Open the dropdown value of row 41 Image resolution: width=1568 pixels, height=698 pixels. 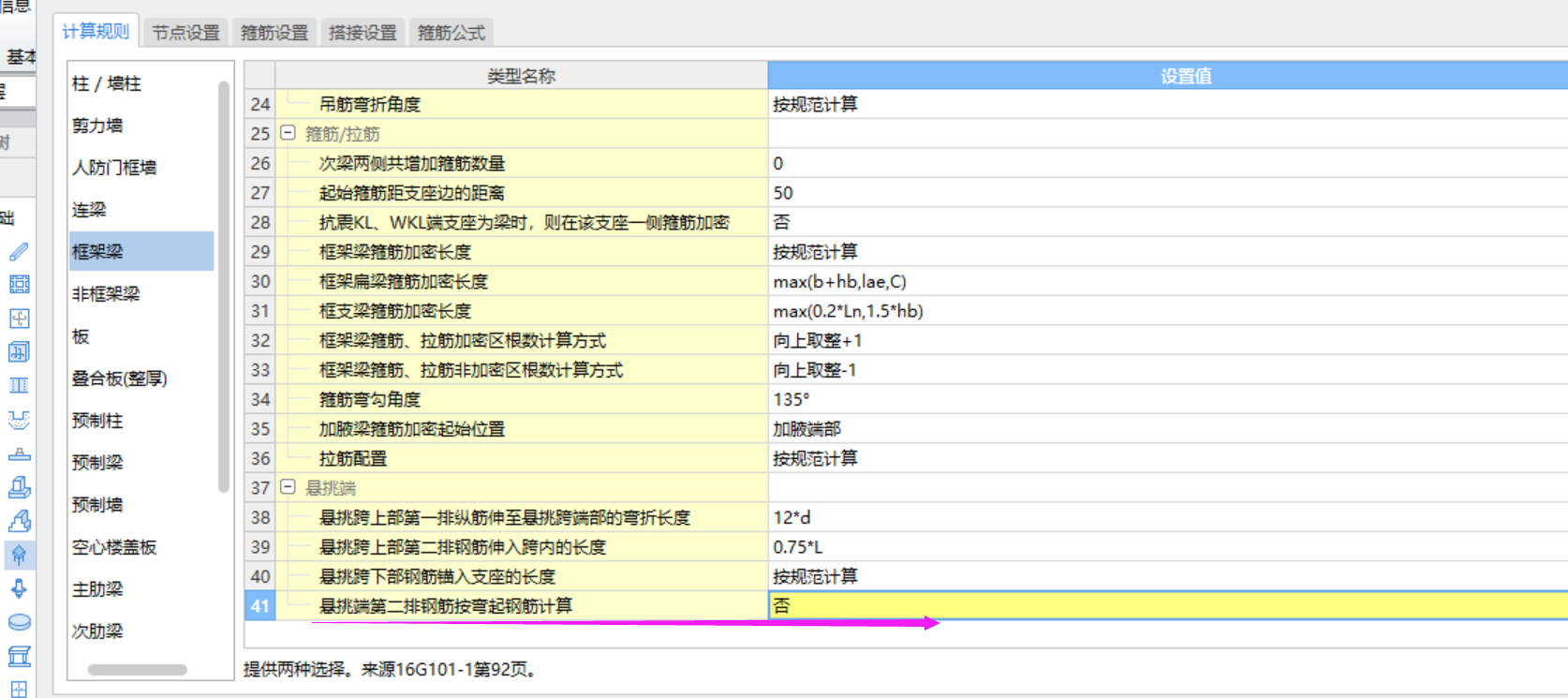pos(1168,605)
